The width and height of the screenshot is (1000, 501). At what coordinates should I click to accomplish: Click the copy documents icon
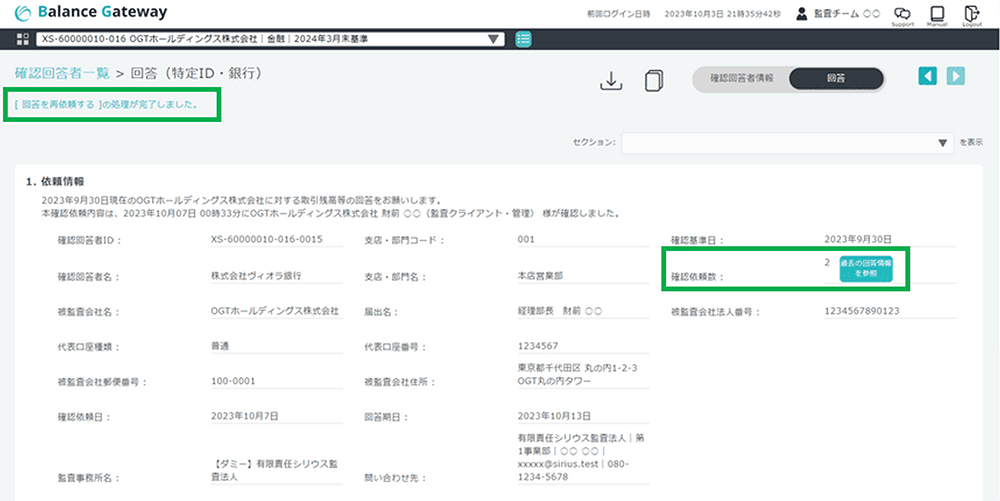[x=655, y=80]
